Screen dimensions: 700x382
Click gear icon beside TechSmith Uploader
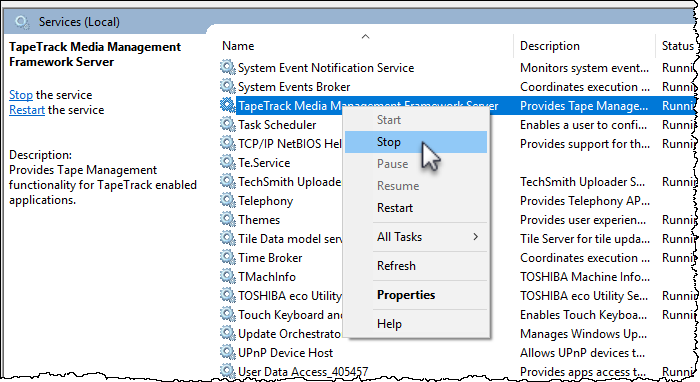(x=228, y=181)
